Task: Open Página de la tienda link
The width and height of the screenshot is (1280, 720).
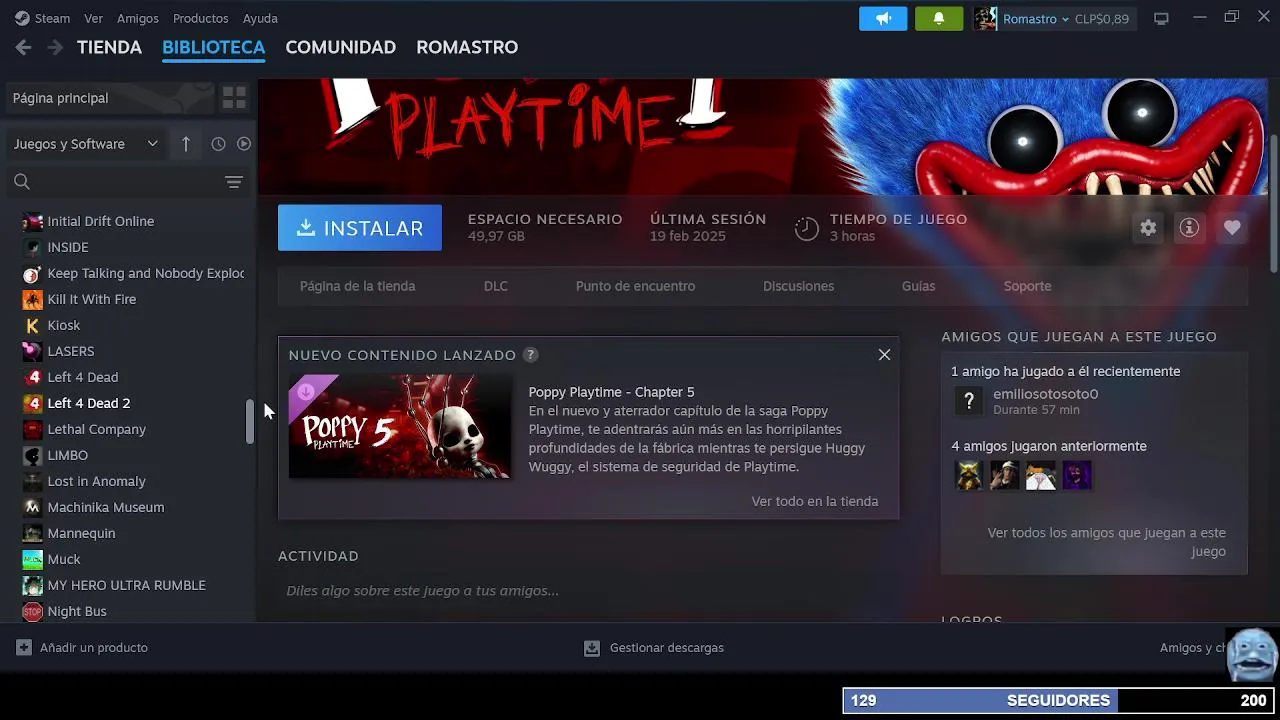Action: click(x=357, y=286)
